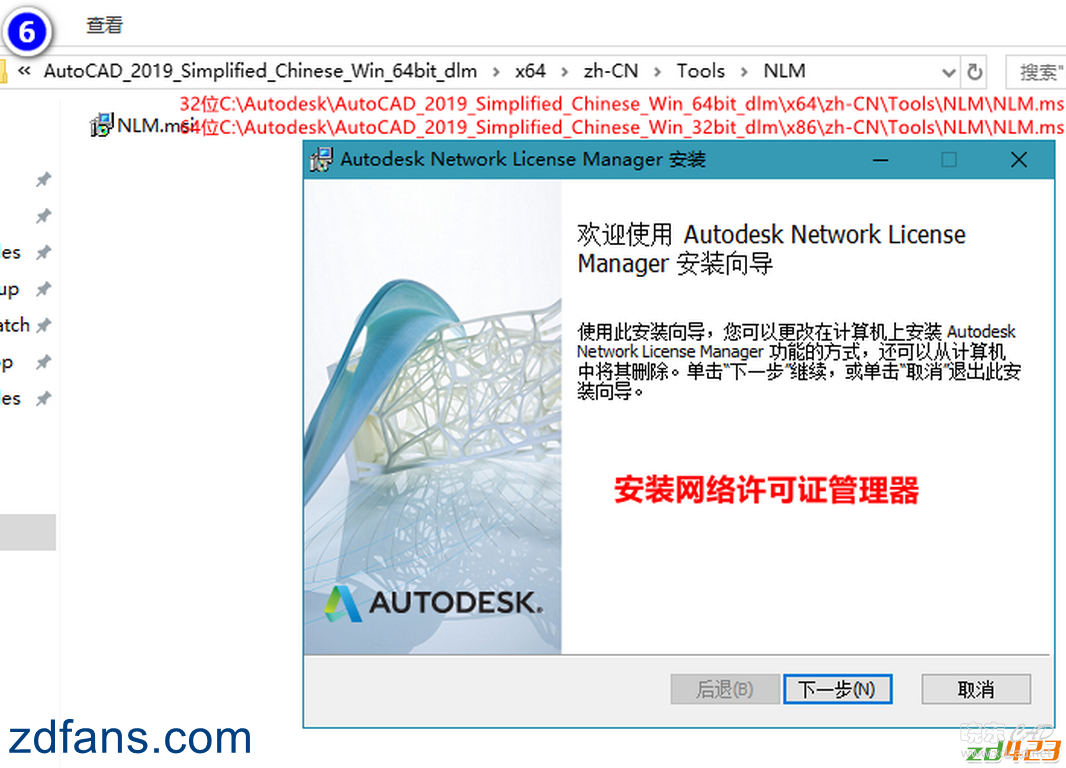Click the installer icon in the dialog title bar

click(321, 160)
